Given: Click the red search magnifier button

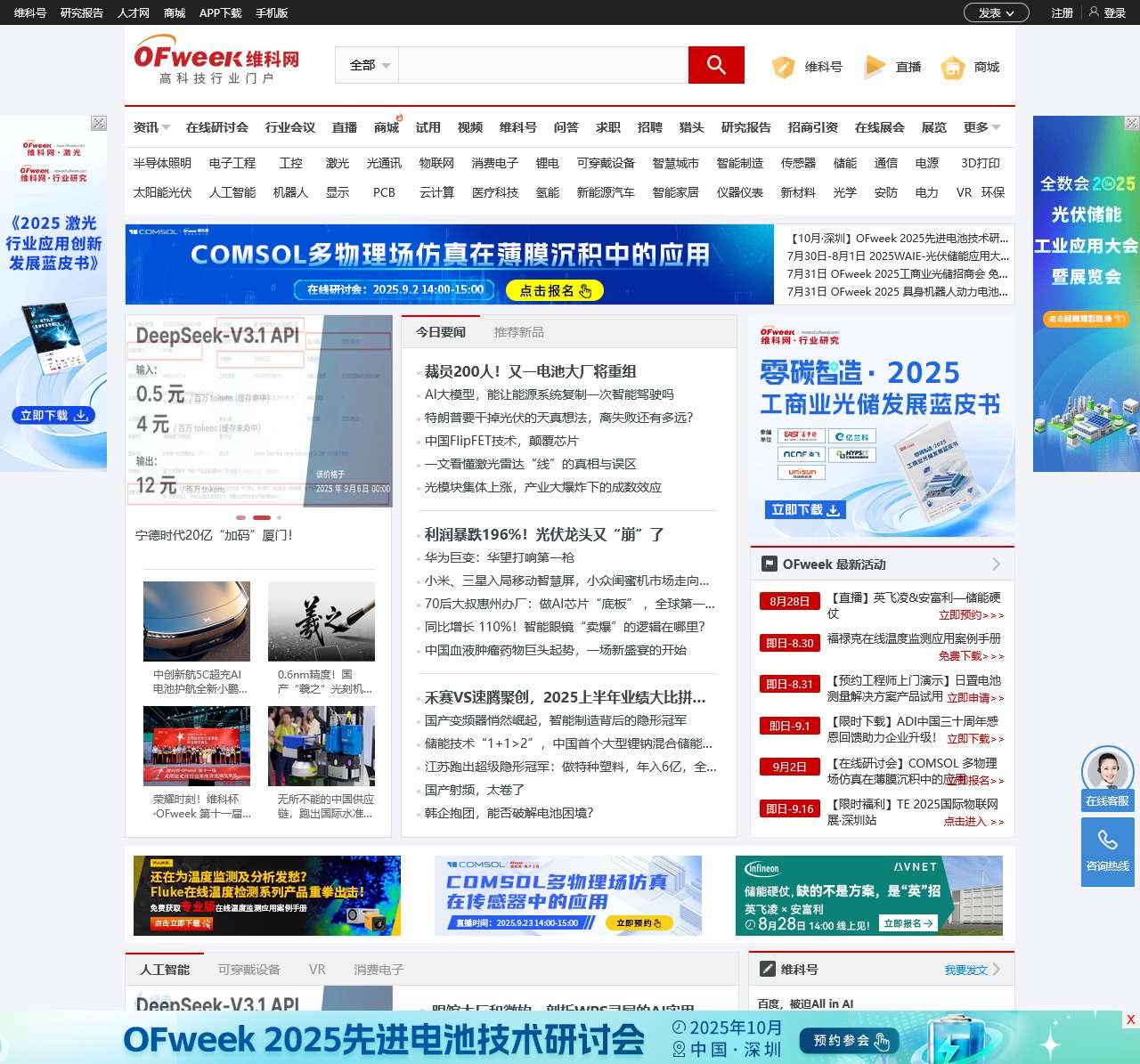Looking at the screenshot, I should coord(716,65).
